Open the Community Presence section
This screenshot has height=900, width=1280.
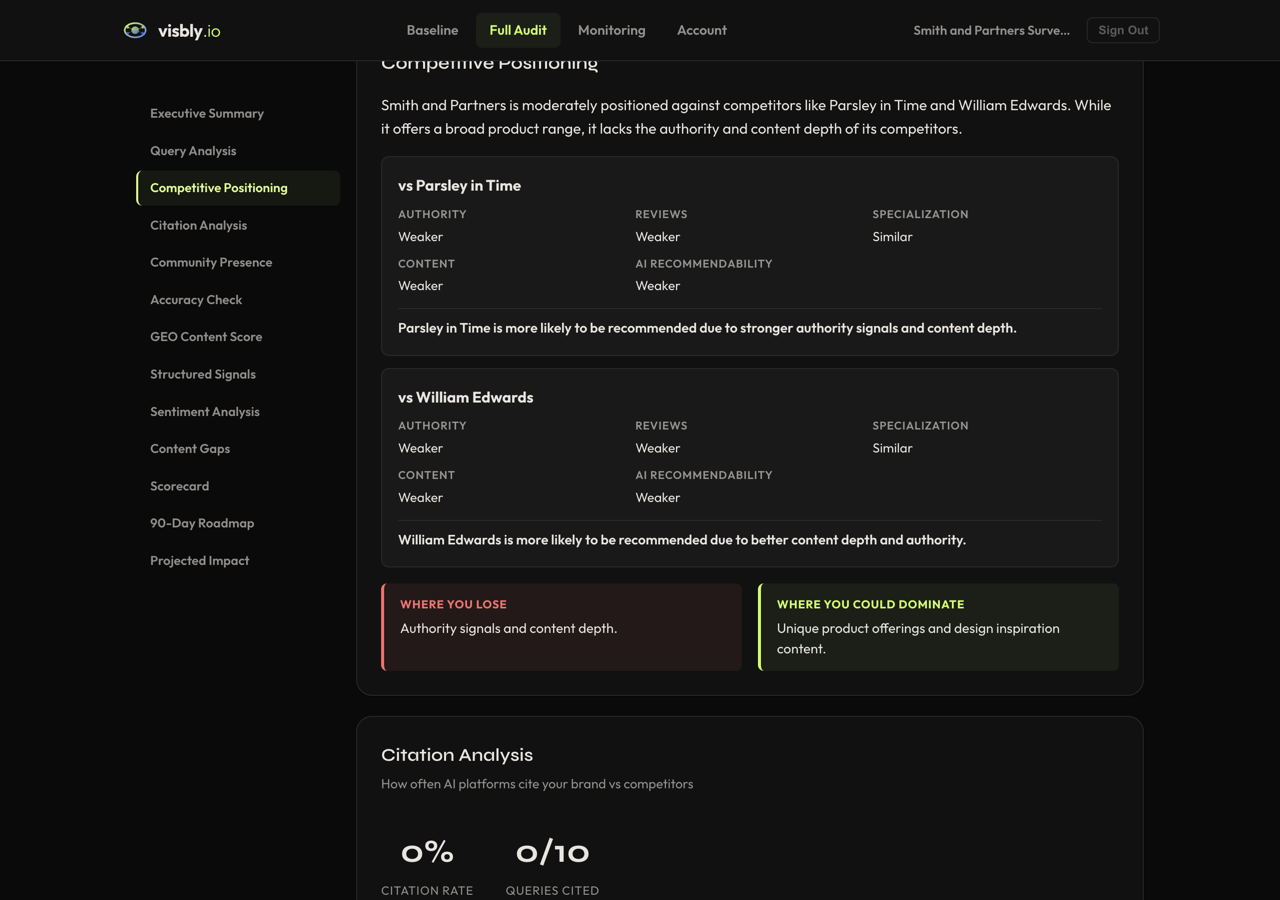[211, 262]
